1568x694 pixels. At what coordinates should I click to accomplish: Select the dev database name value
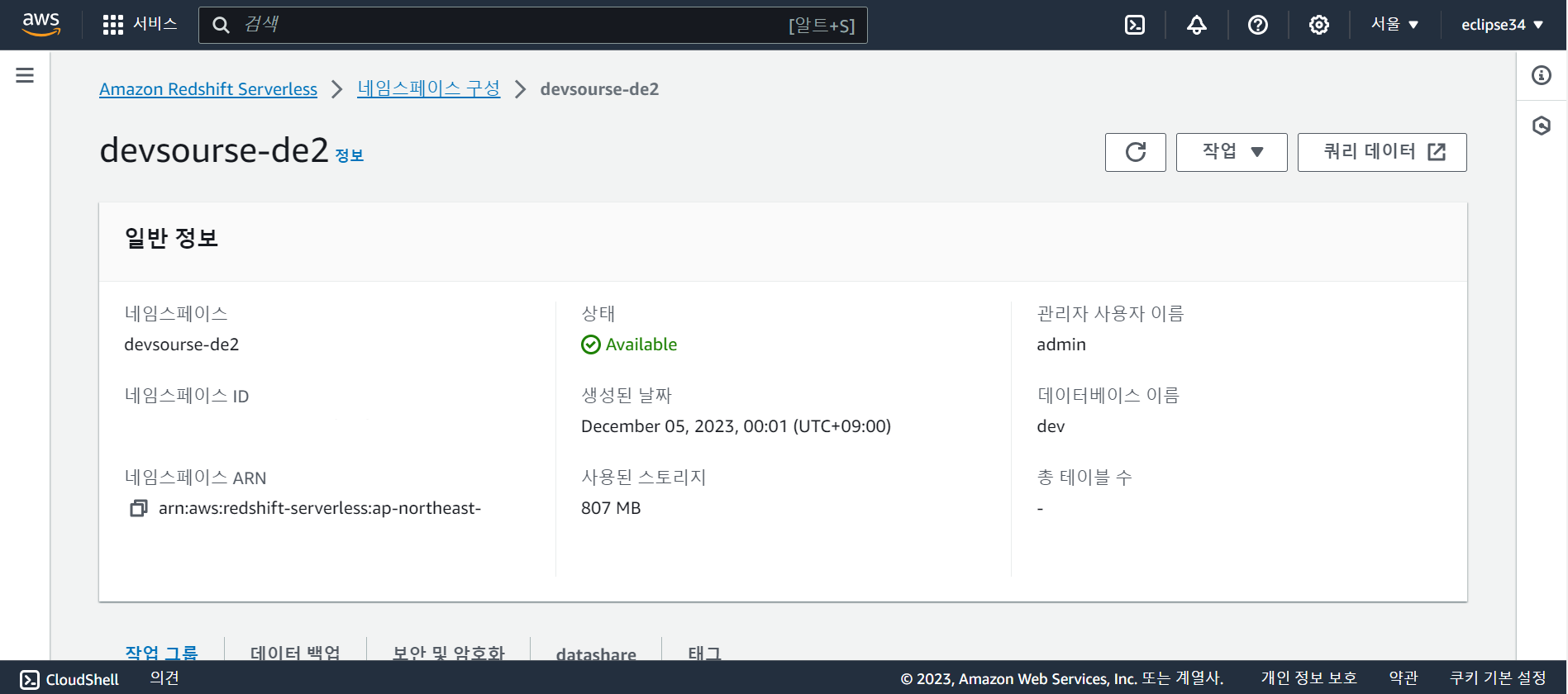tap(1051, 426)
